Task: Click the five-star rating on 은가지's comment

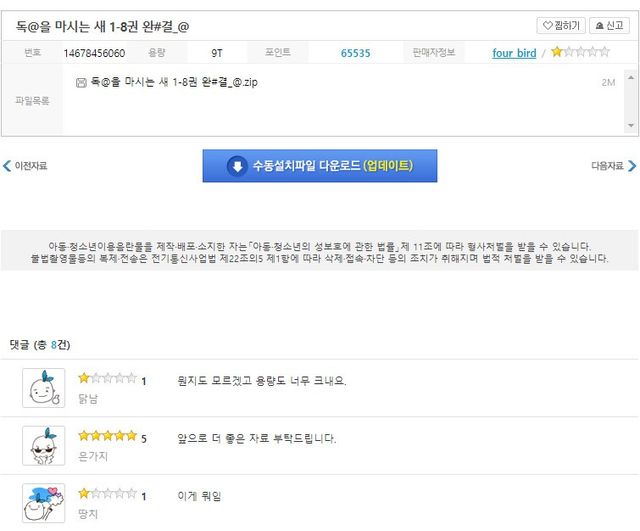Action: pos(107,437)
